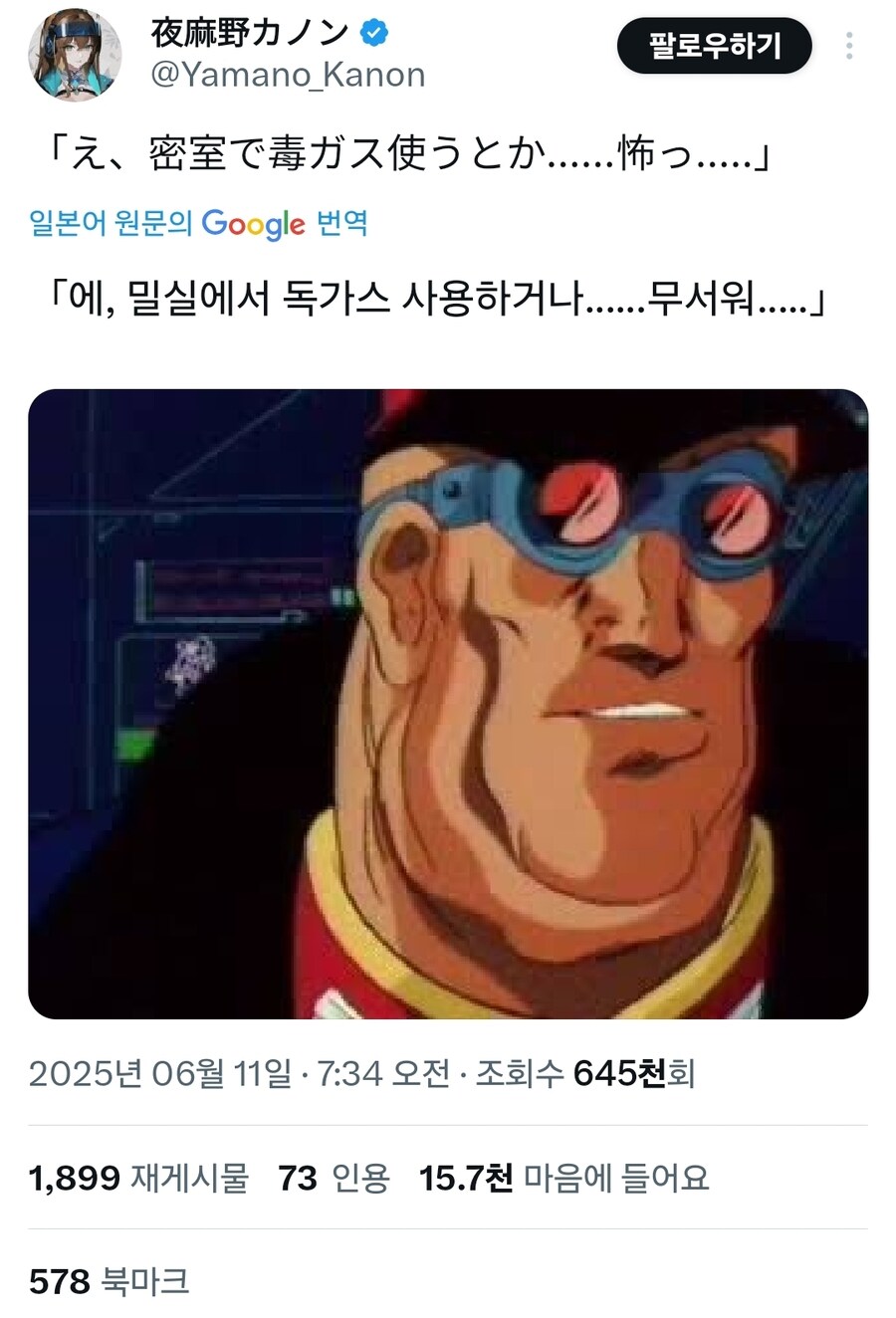Image resolution: width=896 pixels, height=1318 pixels.
Task: Click the 2025년 06월 11일 date
Action: click(160, 1073)
